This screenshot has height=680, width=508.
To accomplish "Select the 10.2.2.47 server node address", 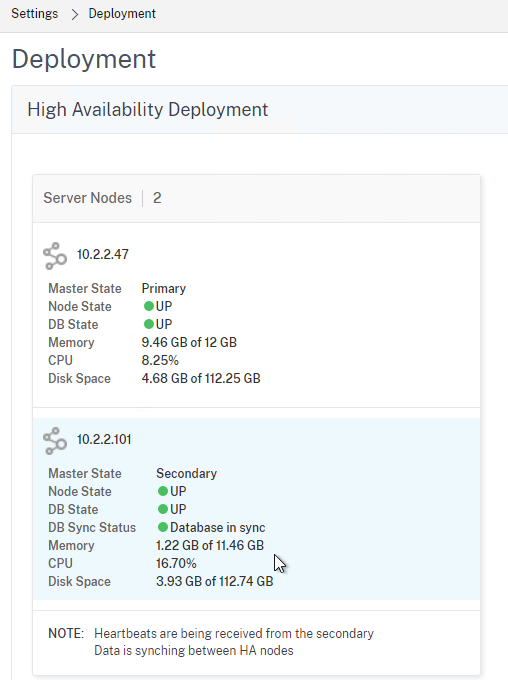I will [103, 254].
